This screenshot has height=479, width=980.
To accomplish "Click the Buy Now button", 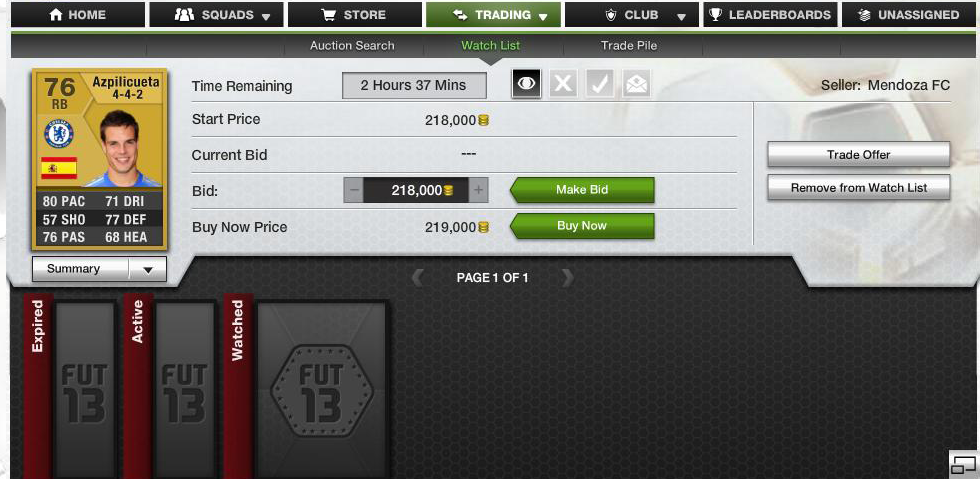I will click(x=582, y=226).
